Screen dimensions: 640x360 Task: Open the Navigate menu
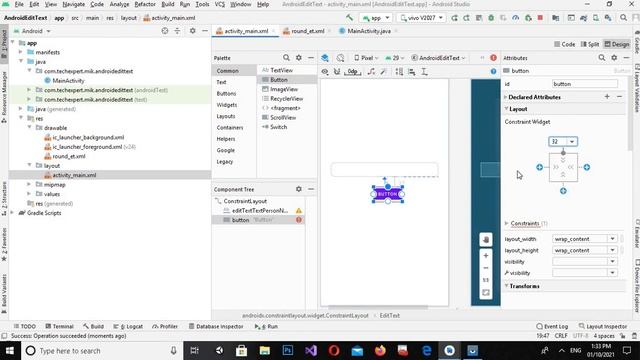point(73,4)
